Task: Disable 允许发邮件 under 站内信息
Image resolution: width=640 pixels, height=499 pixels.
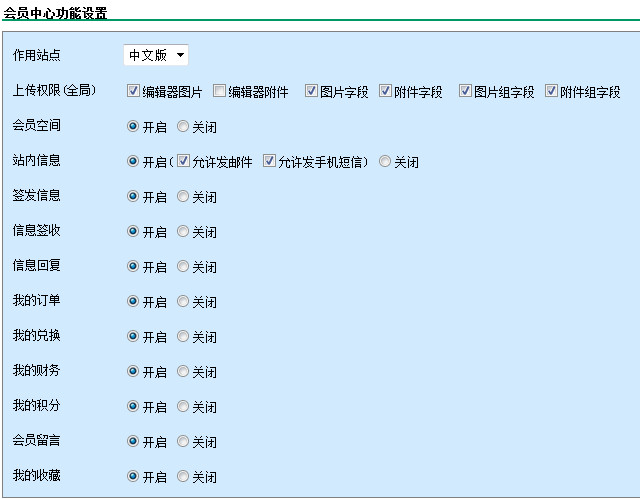Action: (x=184, y=161)
